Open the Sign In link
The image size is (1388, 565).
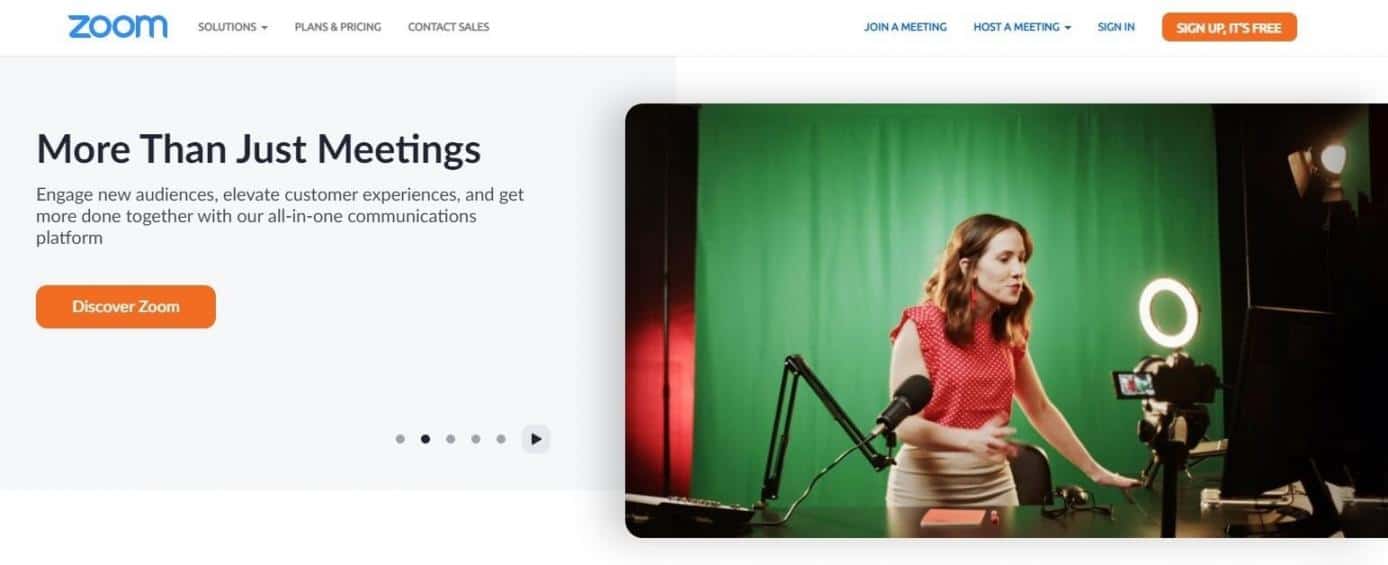tap(1116, 27)
